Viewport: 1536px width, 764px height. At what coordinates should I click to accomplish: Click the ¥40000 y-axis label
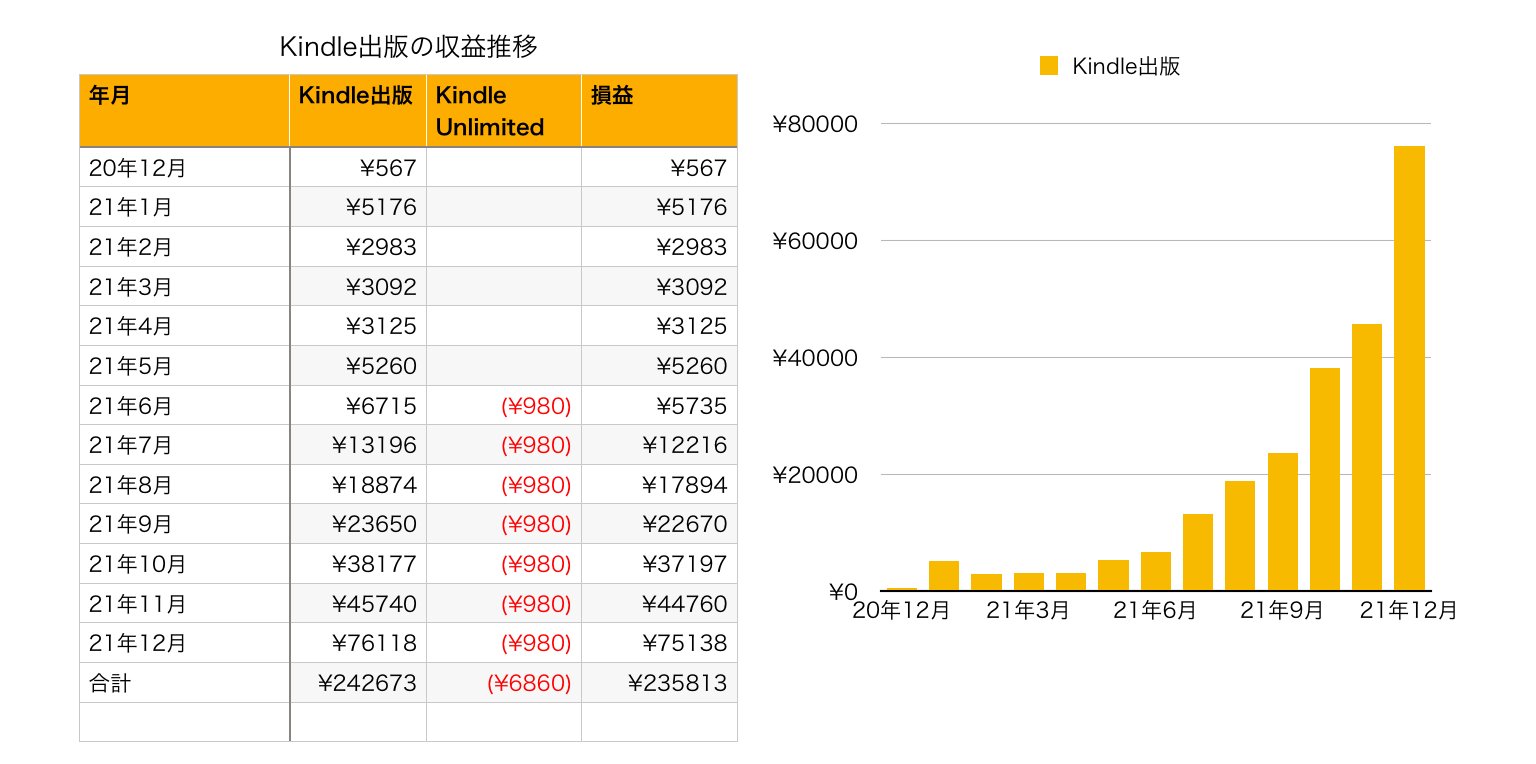[815, 358]
